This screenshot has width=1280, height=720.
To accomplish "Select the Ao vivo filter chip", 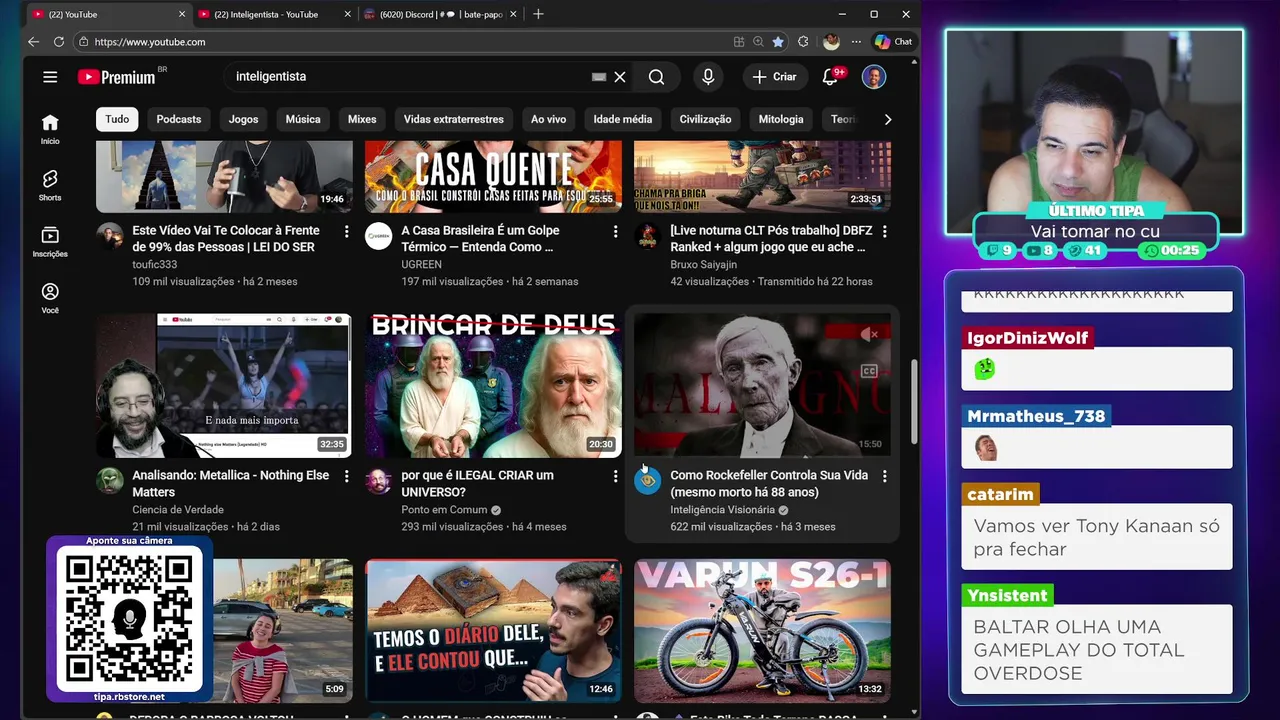I will [x=548, y=119].
